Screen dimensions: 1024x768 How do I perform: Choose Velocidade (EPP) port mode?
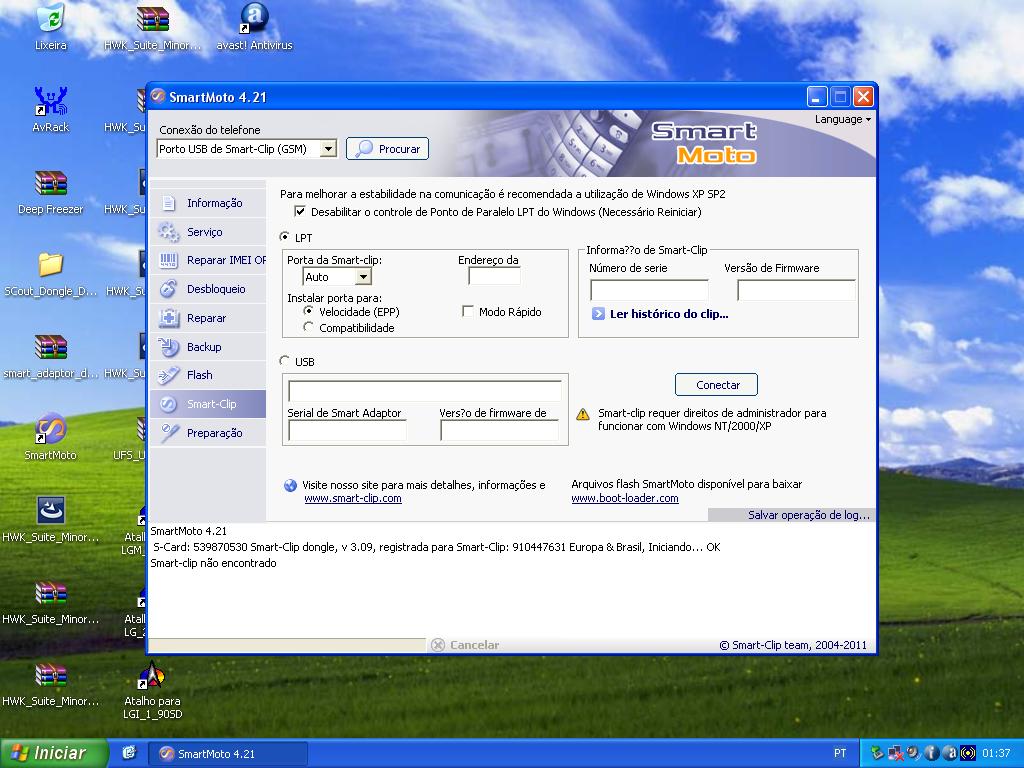click(308, 311)
